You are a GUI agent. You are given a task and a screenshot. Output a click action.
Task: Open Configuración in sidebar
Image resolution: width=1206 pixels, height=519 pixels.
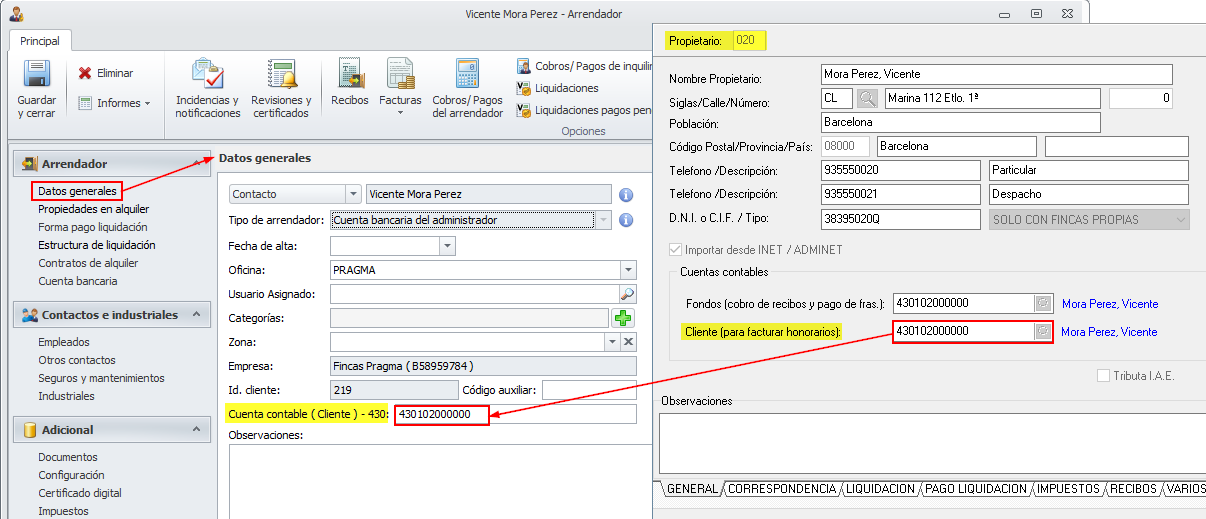coord(71,475)
